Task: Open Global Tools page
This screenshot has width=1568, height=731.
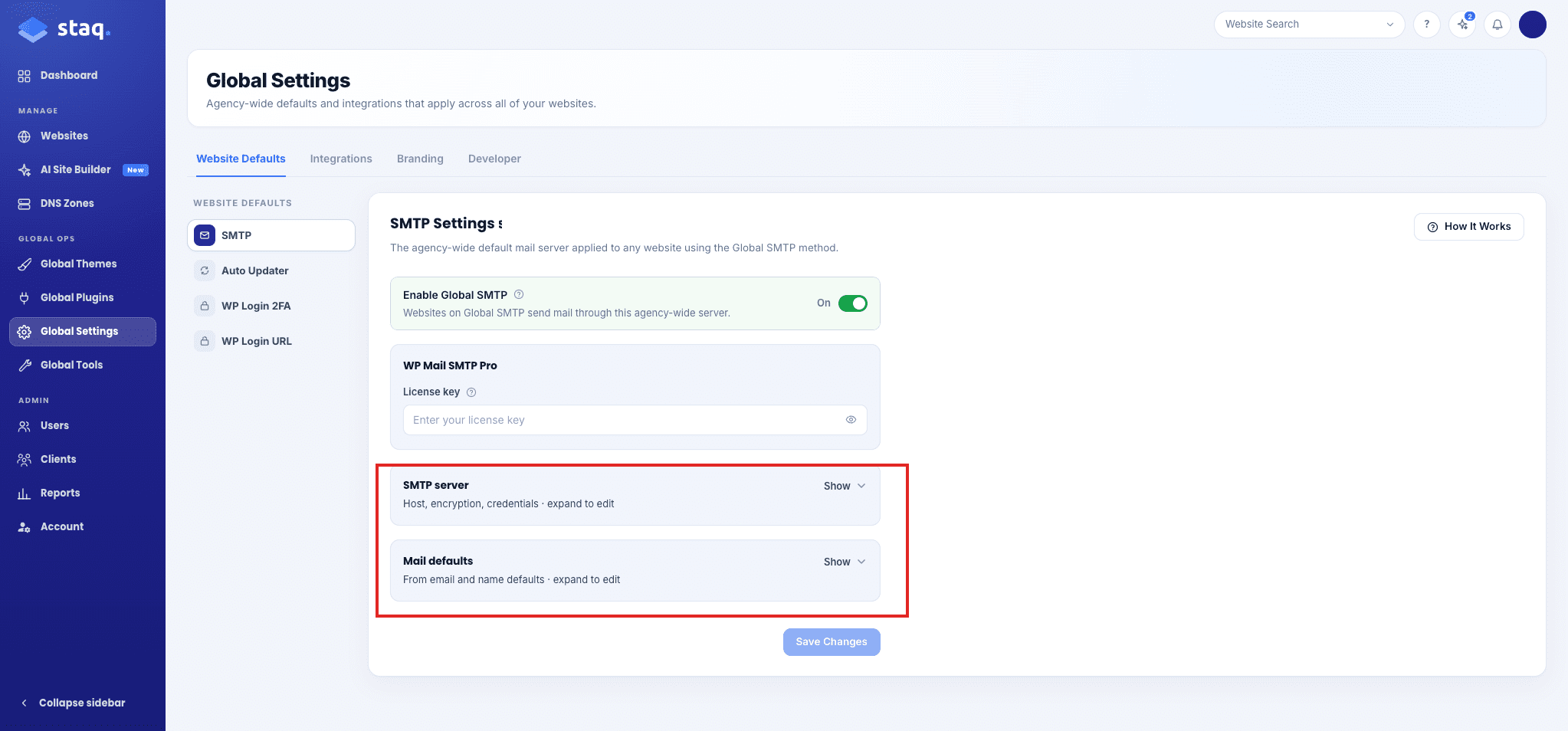Action: click(x=83, y=365)
